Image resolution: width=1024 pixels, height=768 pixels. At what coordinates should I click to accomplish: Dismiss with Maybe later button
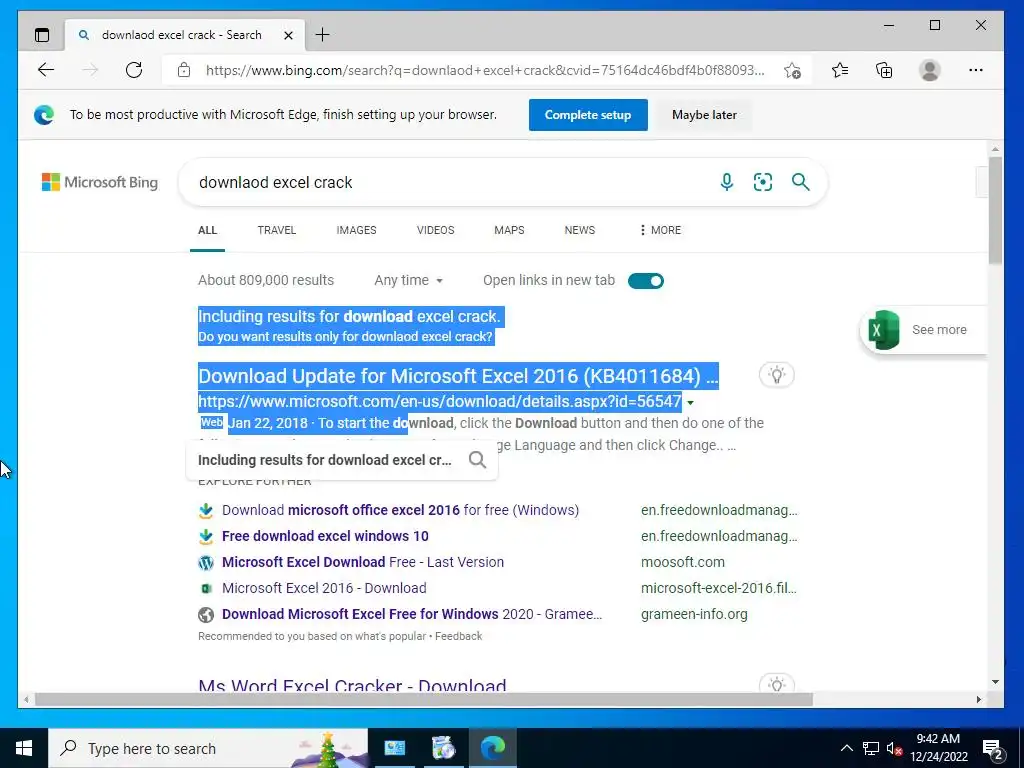[x=704, y=115]
